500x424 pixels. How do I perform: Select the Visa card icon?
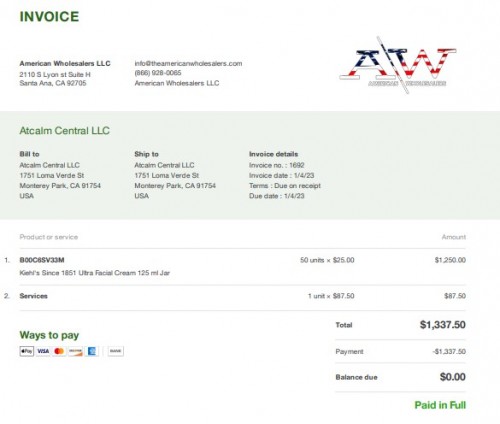(x=43, y=351)
